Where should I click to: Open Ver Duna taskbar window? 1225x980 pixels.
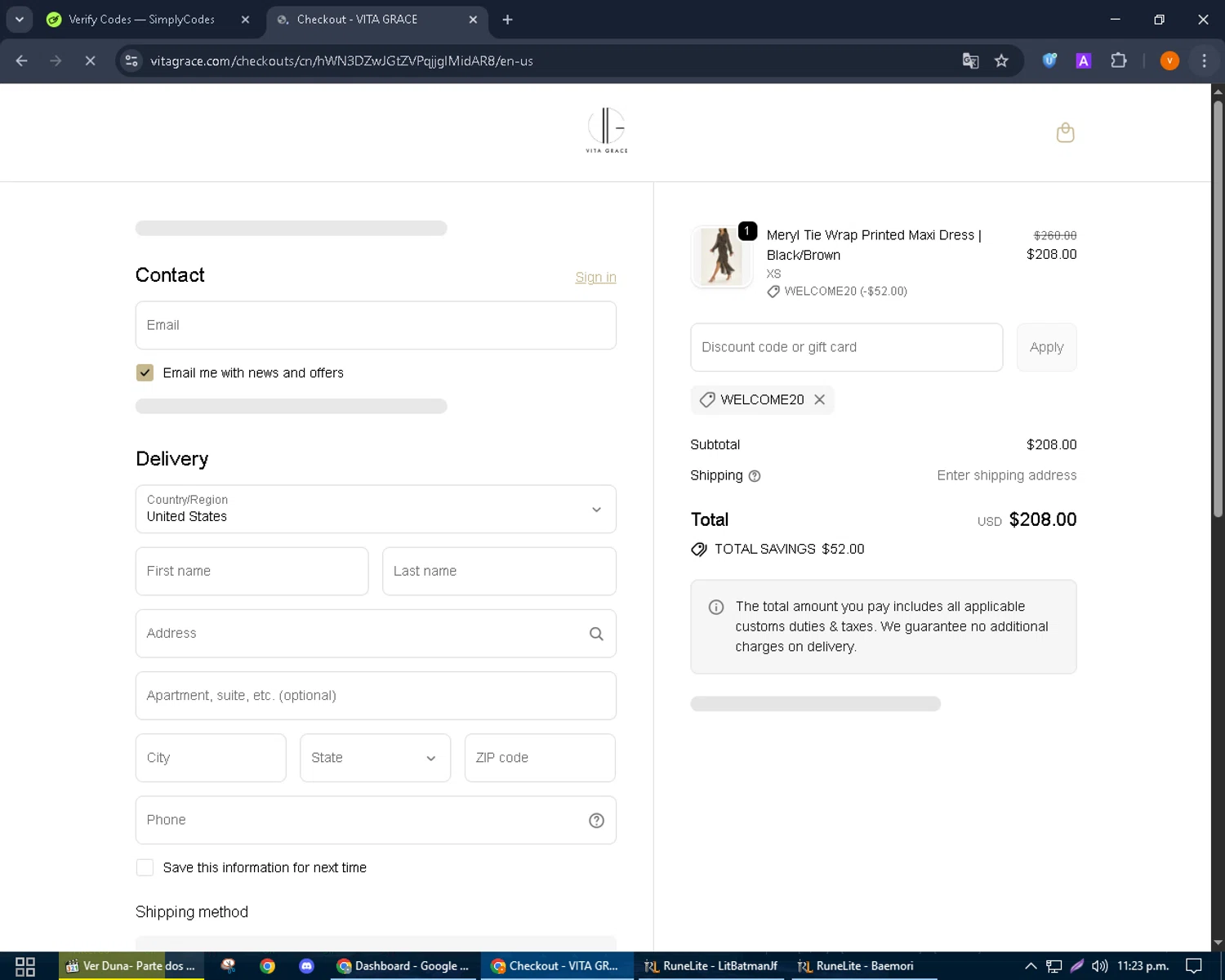pyautogui.click(x=131, y=966)
